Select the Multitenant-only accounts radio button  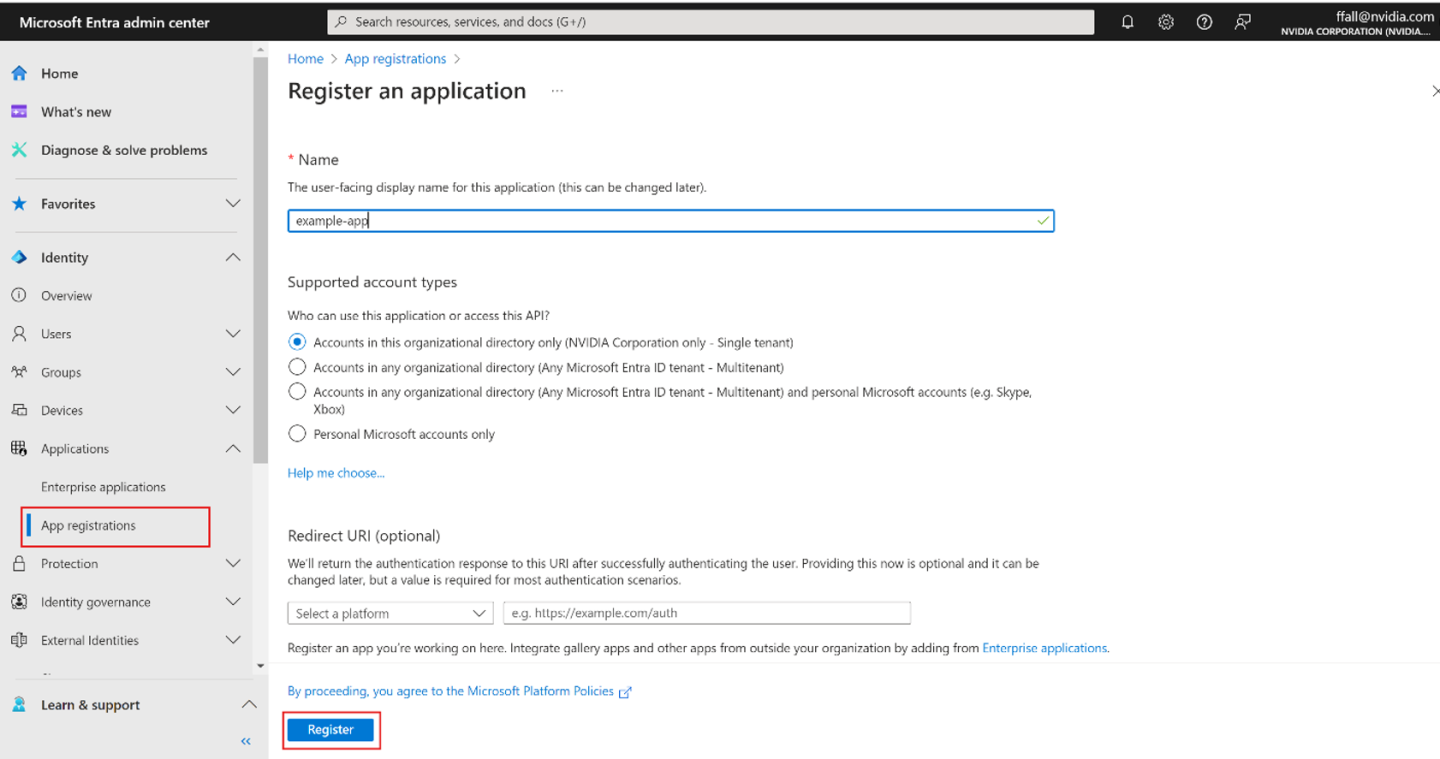[x=297, y=367]
